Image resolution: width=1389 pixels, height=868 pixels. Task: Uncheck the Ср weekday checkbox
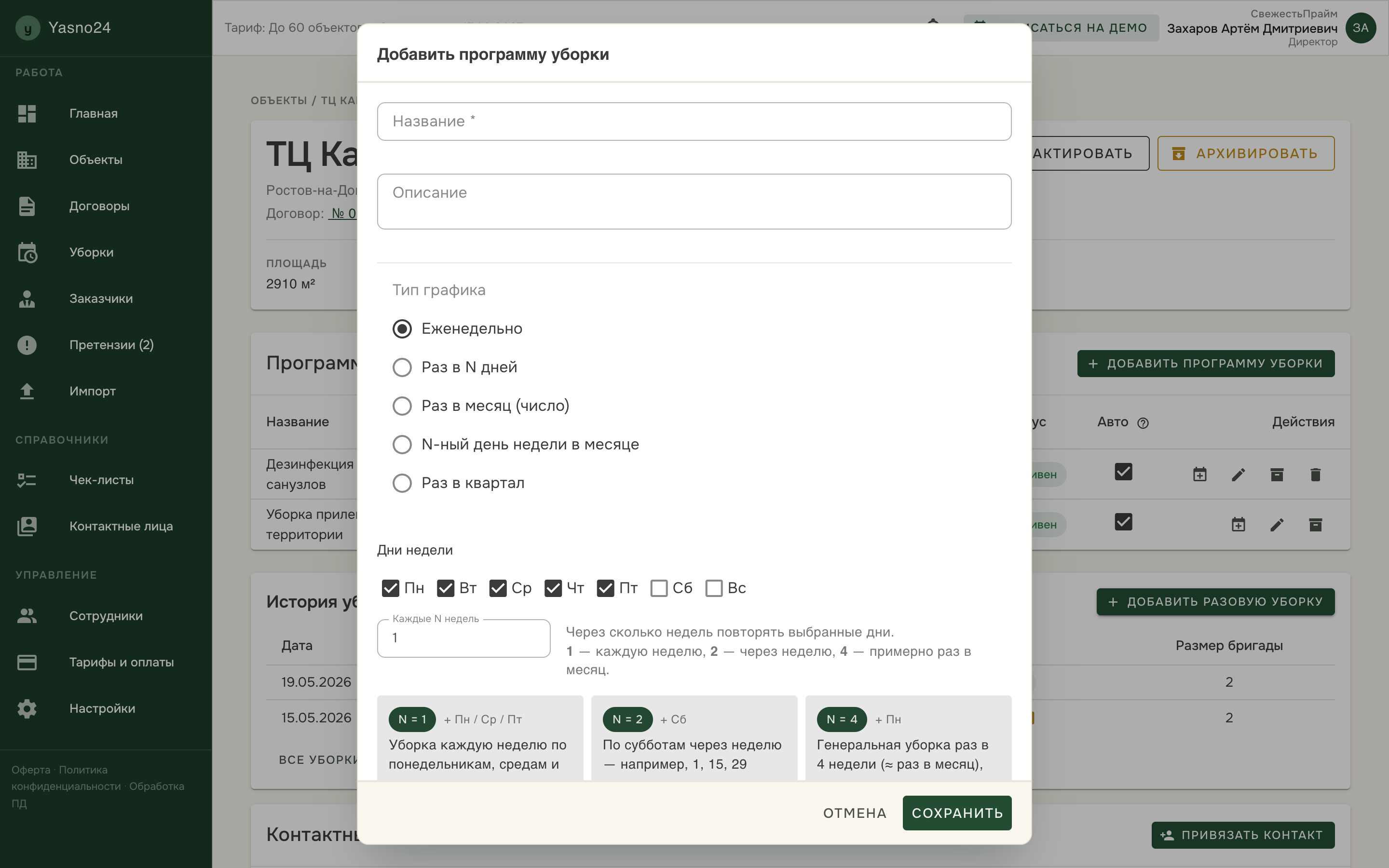498,588
